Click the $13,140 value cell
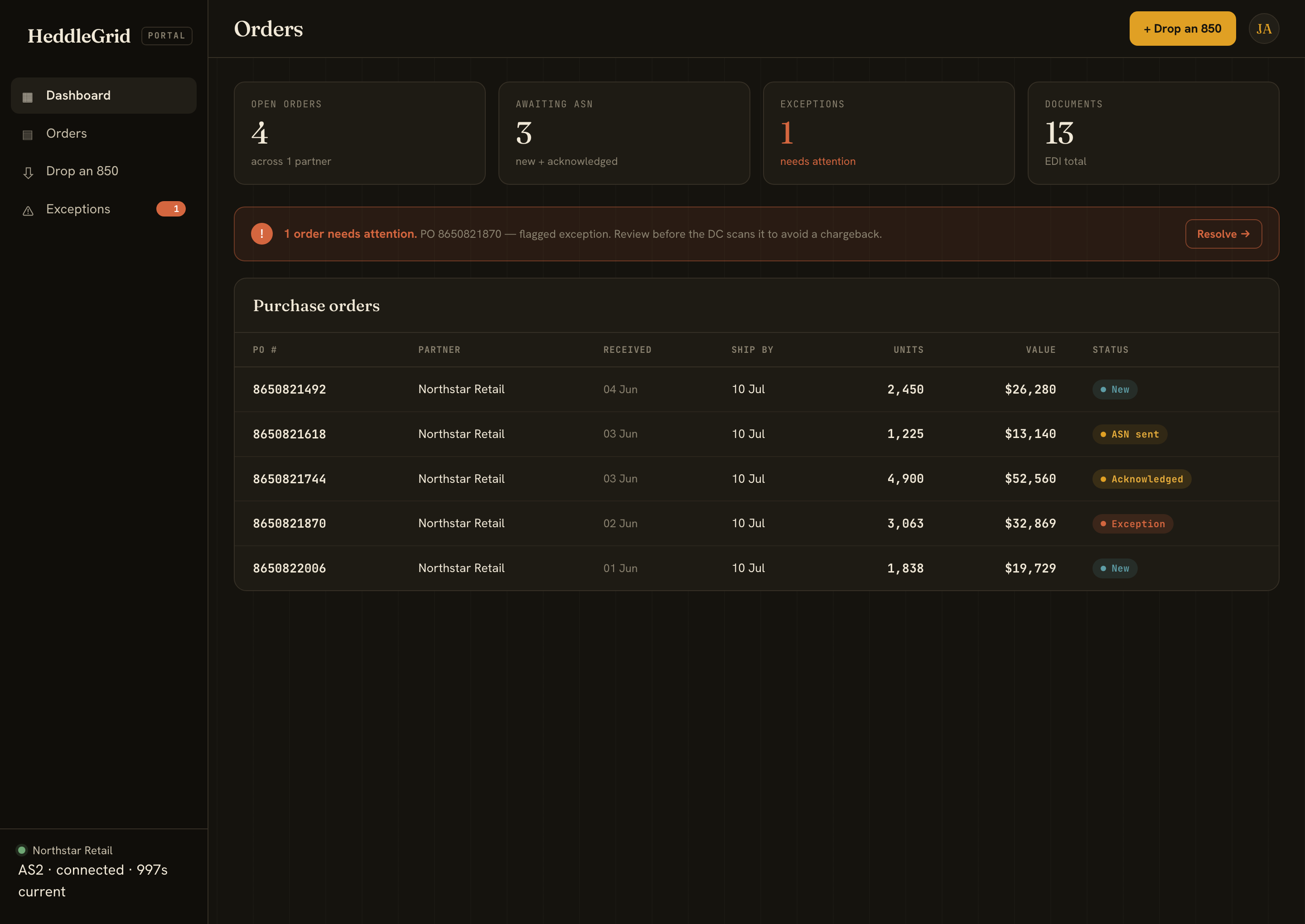This screenshot has height=924, width=1305. pyautogui.click(x=1030, y=434)
